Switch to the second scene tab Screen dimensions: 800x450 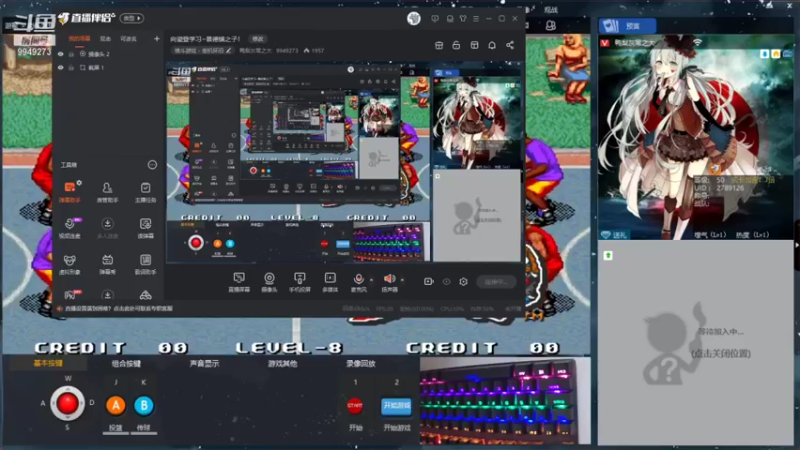pyautogui.click(x=105, y=39)
